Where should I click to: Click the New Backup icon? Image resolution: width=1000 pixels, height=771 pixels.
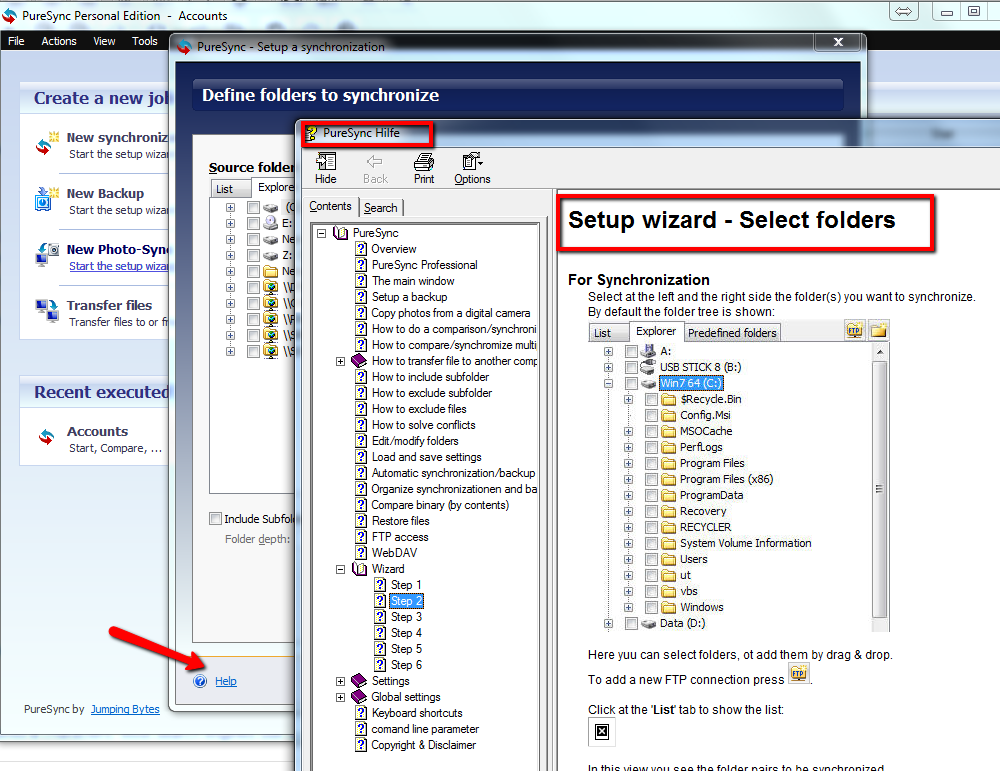point(47,199)
